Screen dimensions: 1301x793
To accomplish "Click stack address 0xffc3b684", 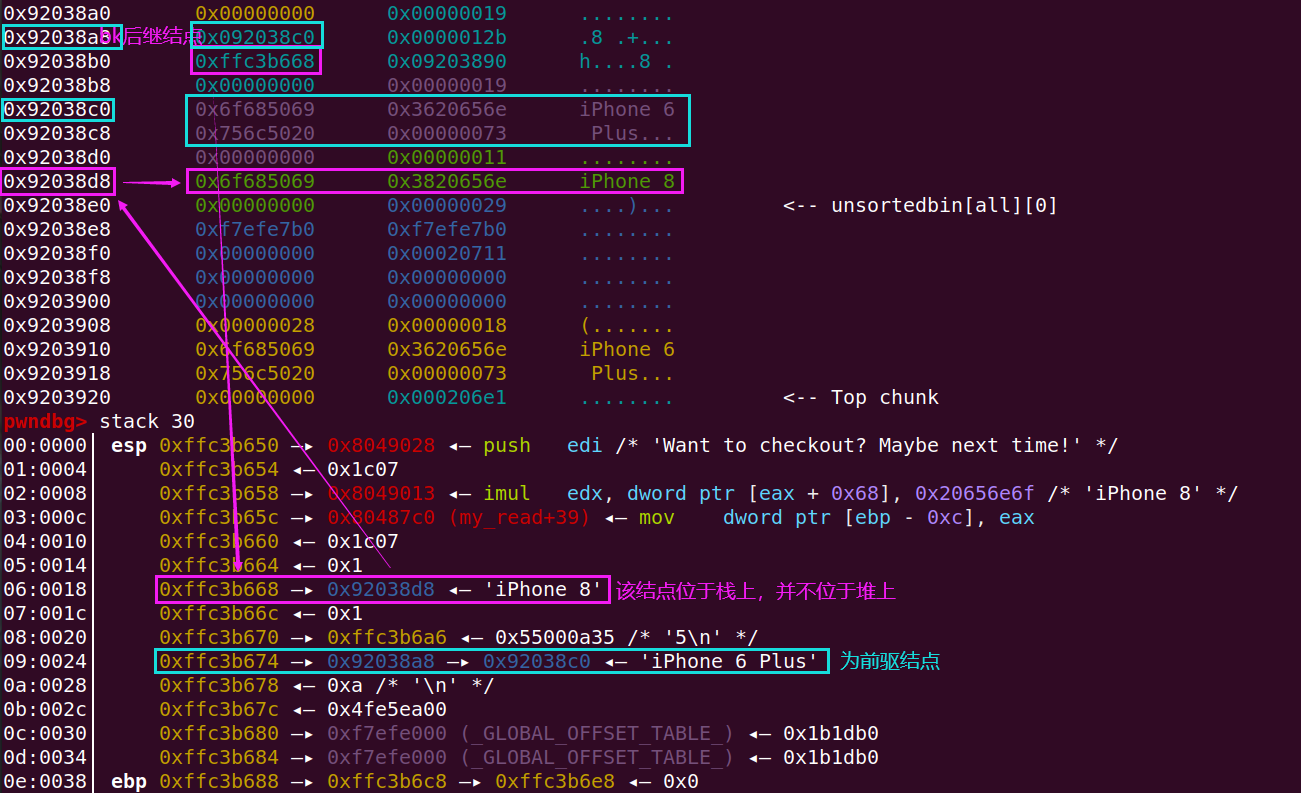I will 219,758.
